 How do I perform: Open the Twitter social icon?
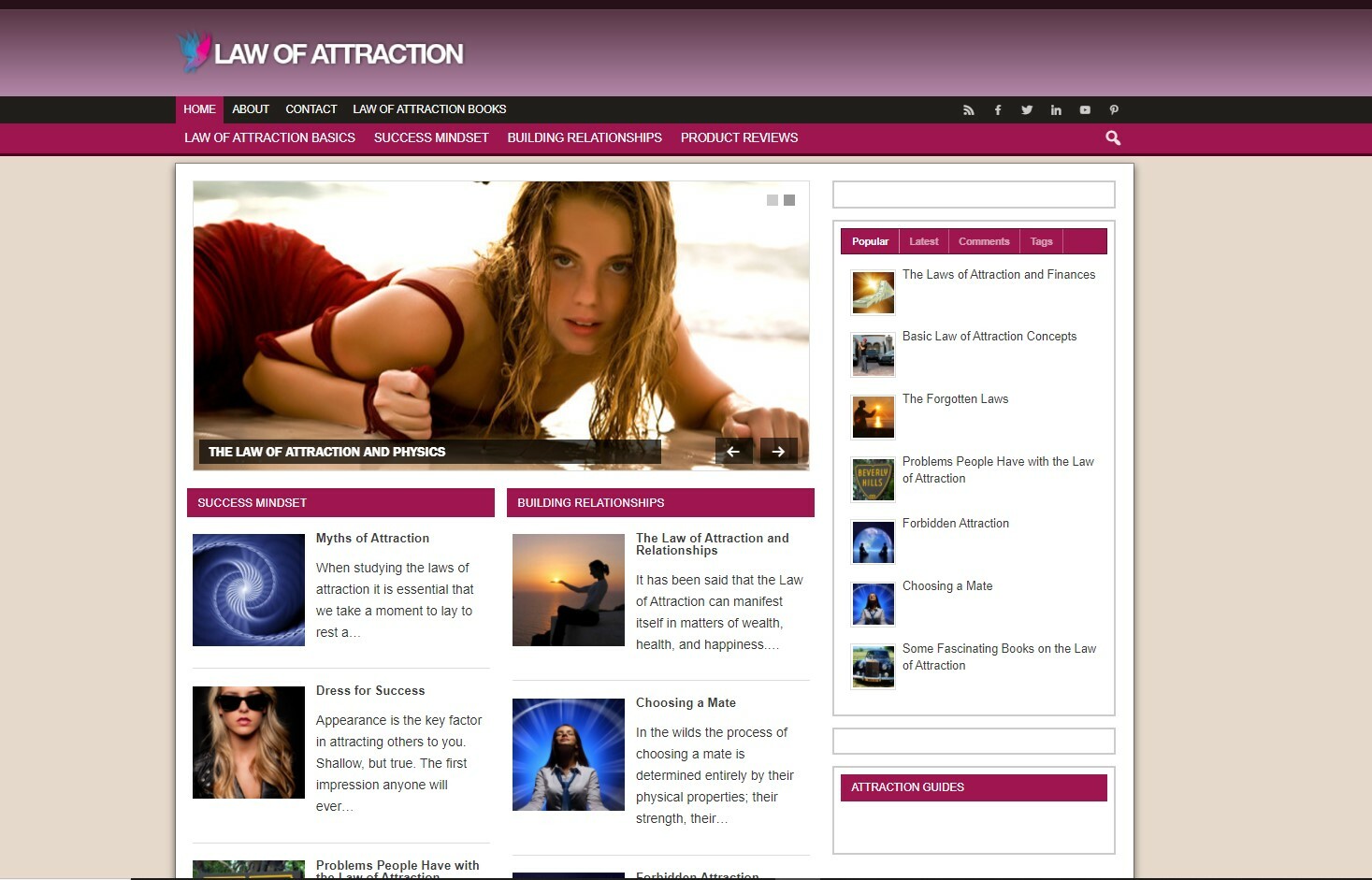[1027, 110]
